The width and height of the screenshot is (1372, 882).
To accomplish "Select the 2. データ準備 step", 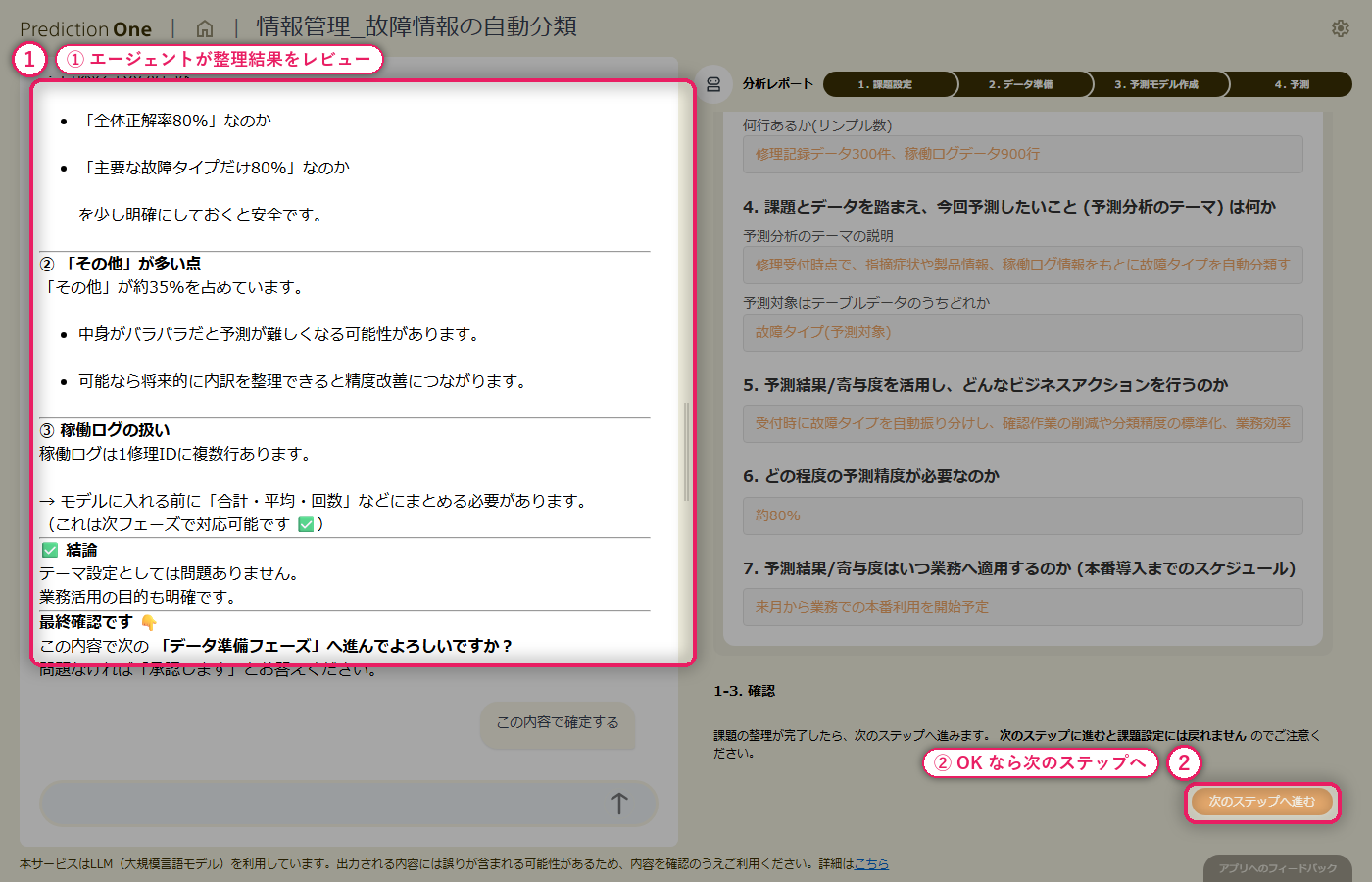I will [x=1021, y=84].
